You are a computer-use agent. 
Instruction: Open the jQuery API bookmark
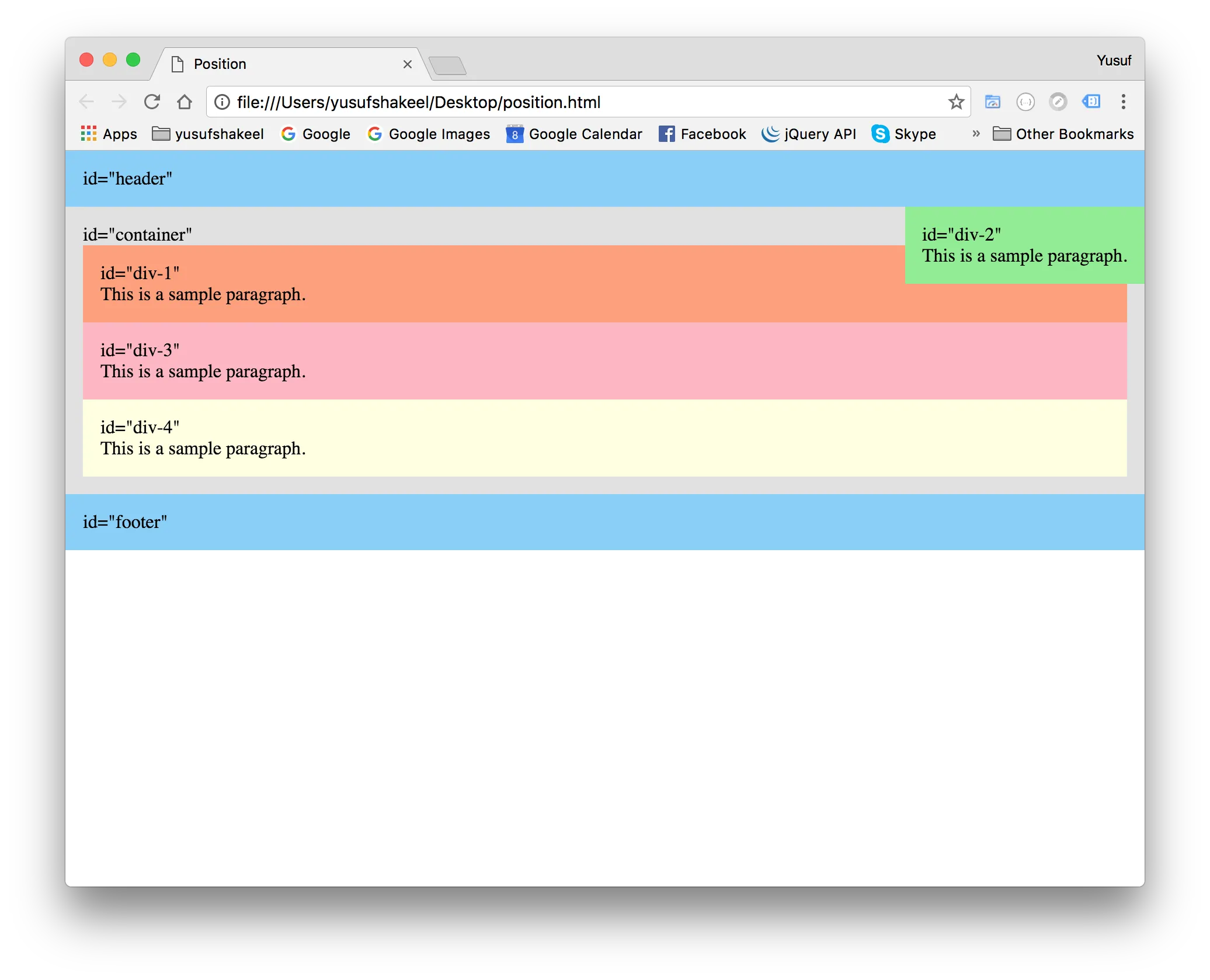click(x=809, y=134)
